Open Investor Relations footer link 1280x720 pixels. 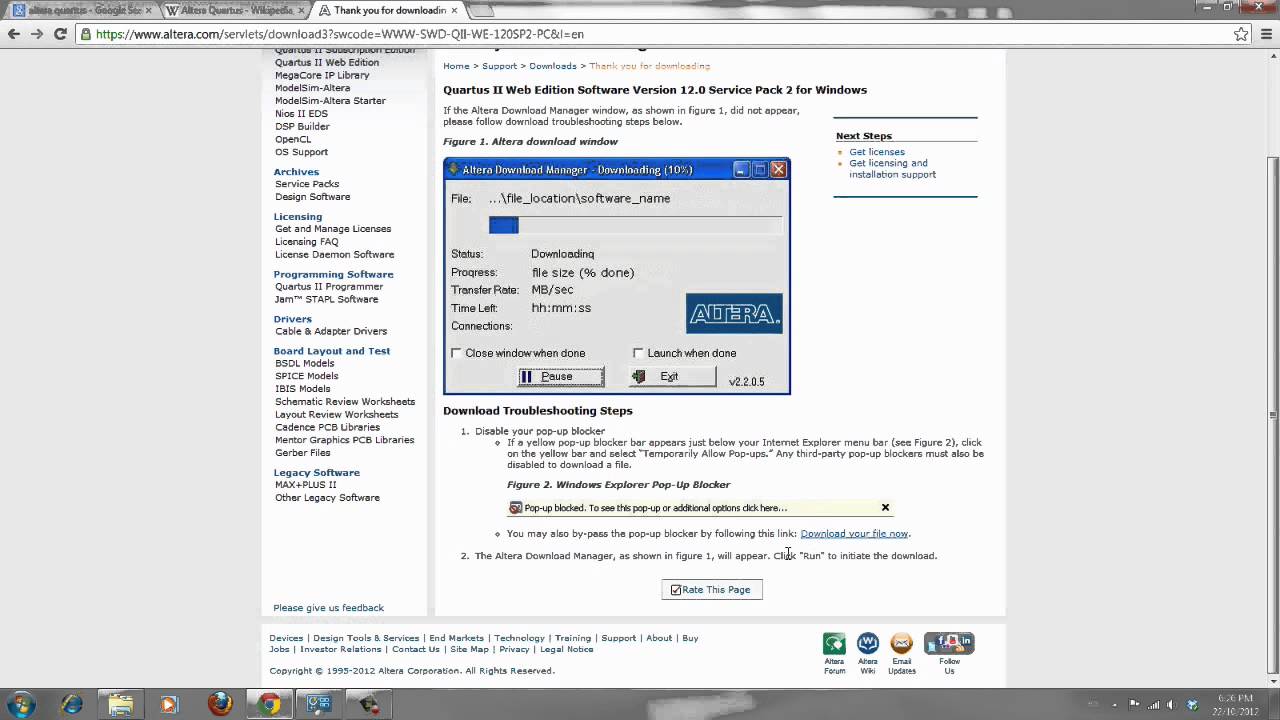[x=342, y=649]
